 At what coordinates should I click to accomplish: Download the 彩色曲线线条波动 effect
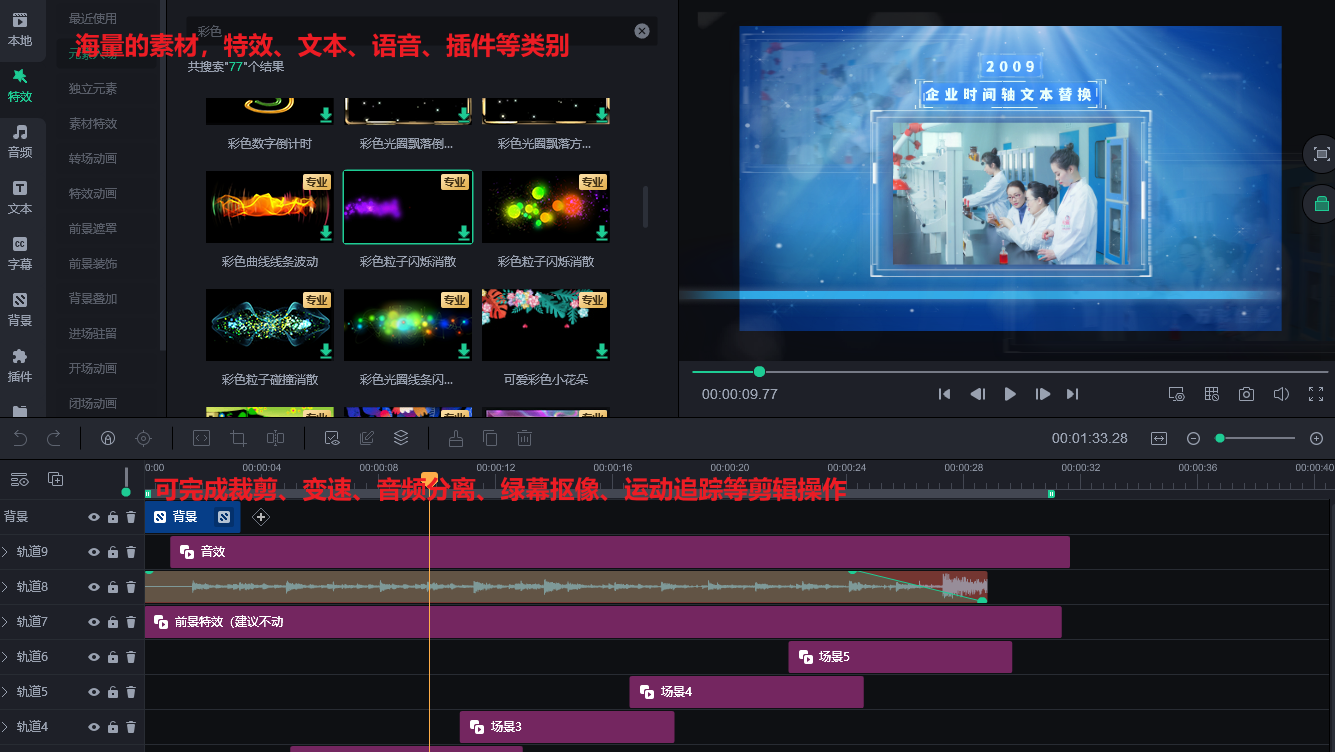click(326, 233)
